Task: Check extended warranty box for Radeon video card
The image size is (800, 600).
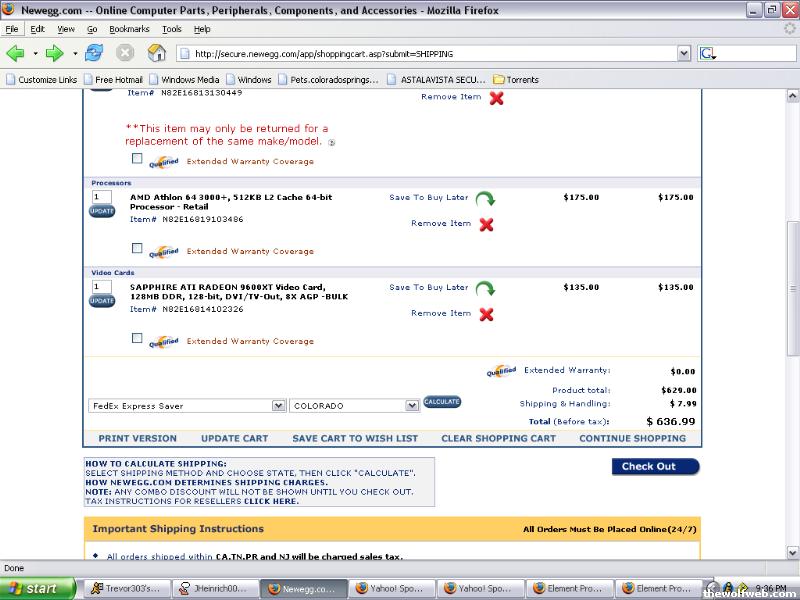Action: click(137, 339)
